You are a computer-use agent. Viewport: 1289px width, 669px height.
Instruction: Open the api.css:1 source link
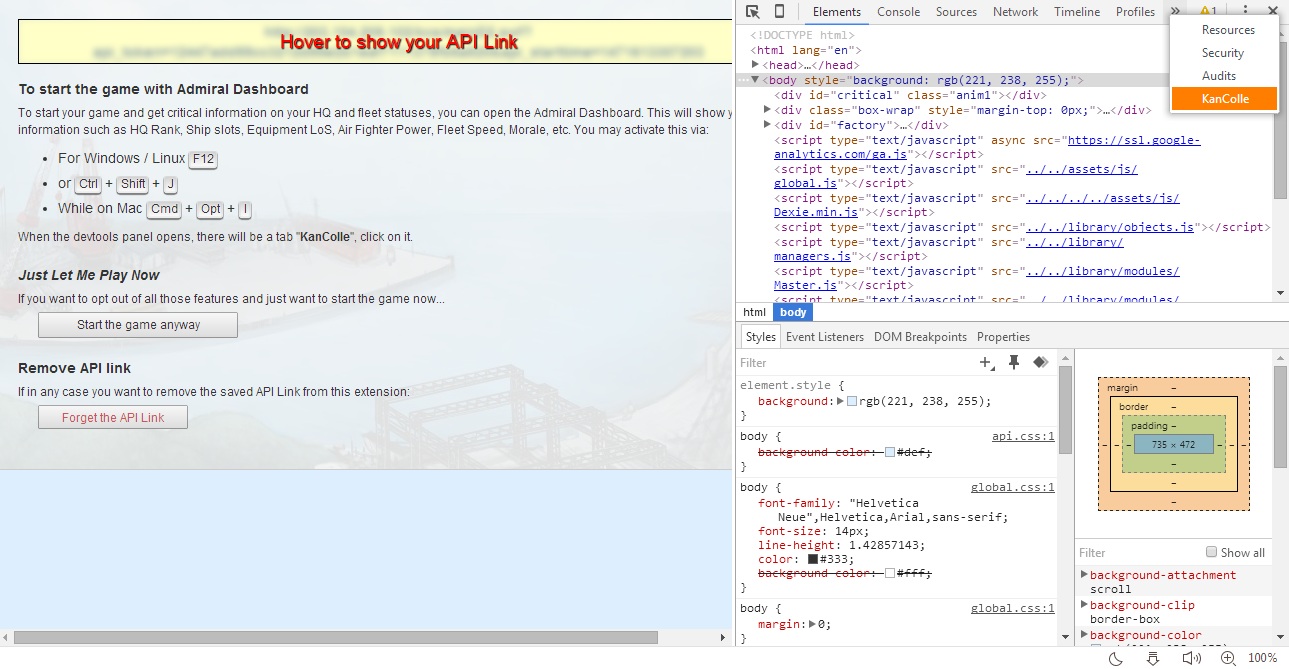pos(1023,436)
